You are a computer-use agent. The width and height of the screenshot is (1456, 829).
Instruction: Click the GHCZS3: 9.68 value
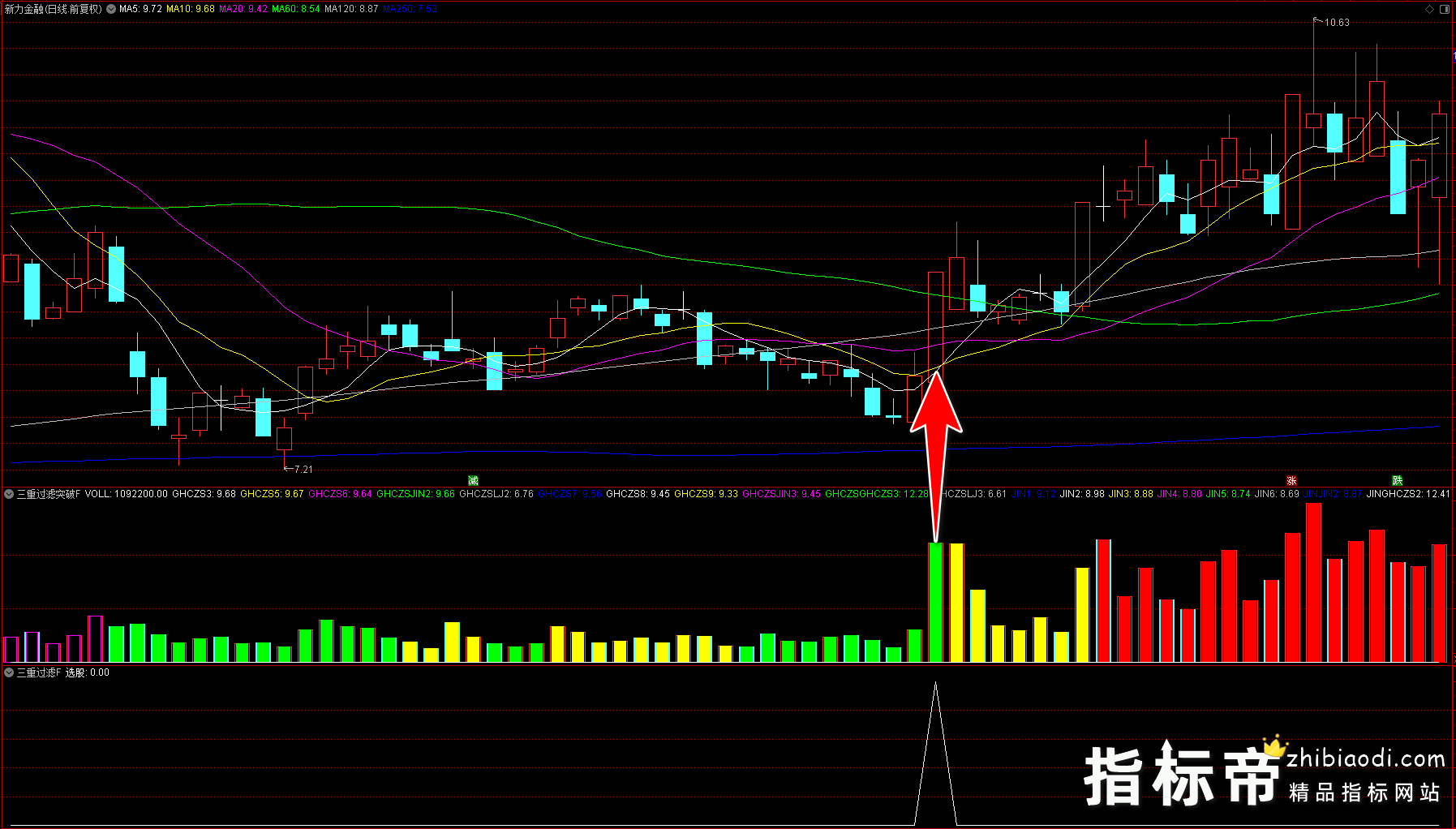(204, 493)
